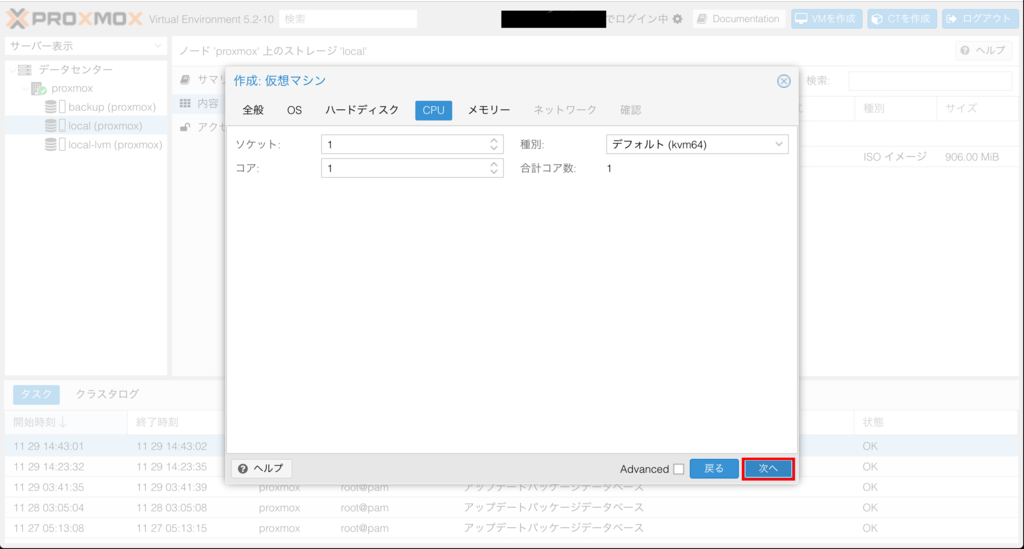
Task: Switch to the 全般 tab
Action: pos(253,110)
